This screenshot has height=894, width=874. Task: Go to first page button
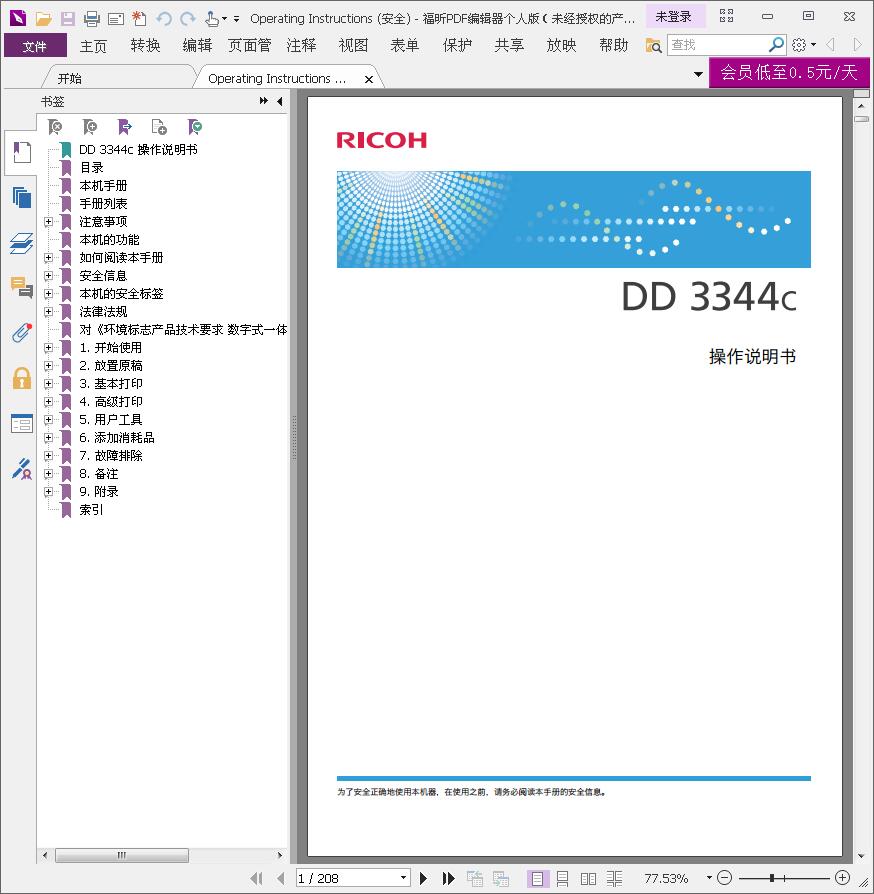pos(257,878)
